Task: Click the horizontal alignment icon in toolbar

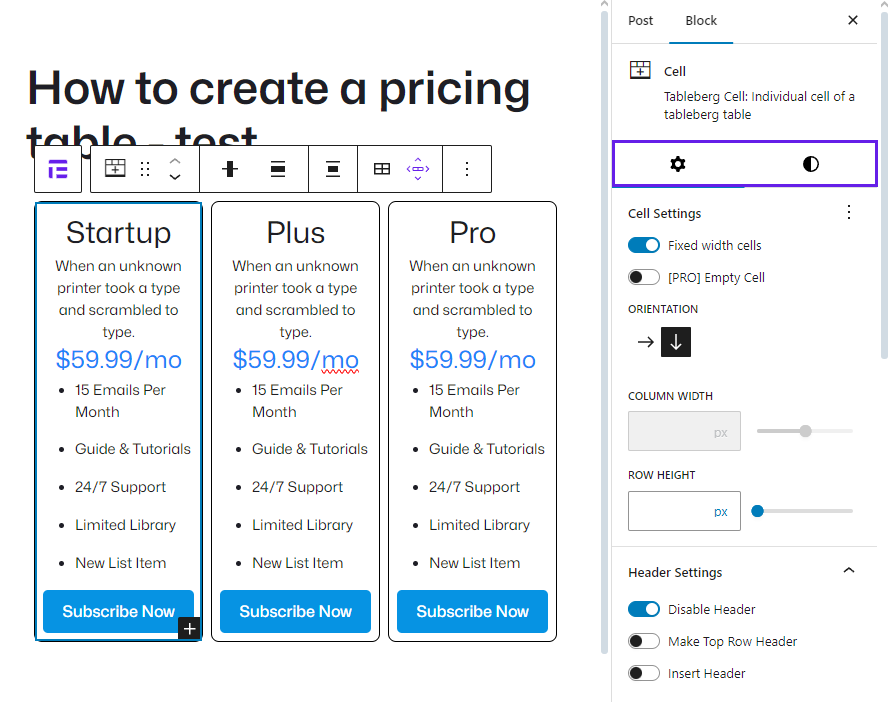Action: coord(230,169)
